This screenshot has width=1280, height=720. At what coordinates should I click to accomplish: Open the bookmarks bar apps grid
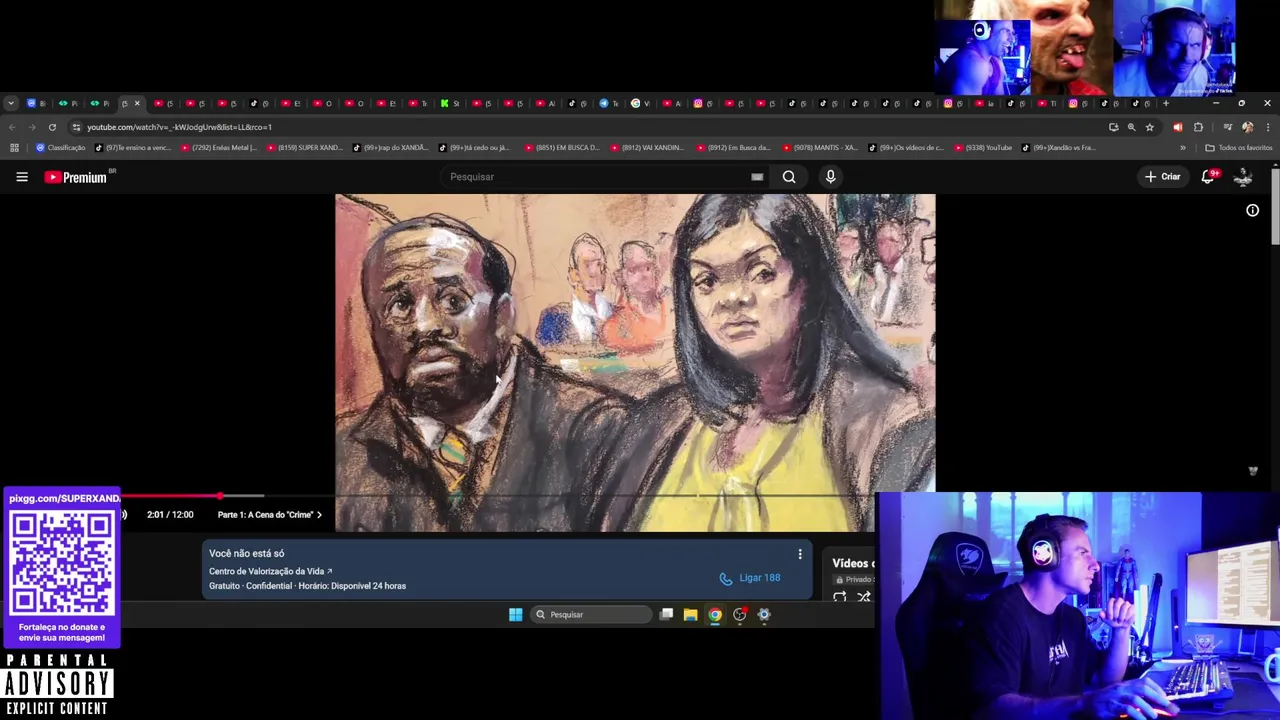(14, 148)
